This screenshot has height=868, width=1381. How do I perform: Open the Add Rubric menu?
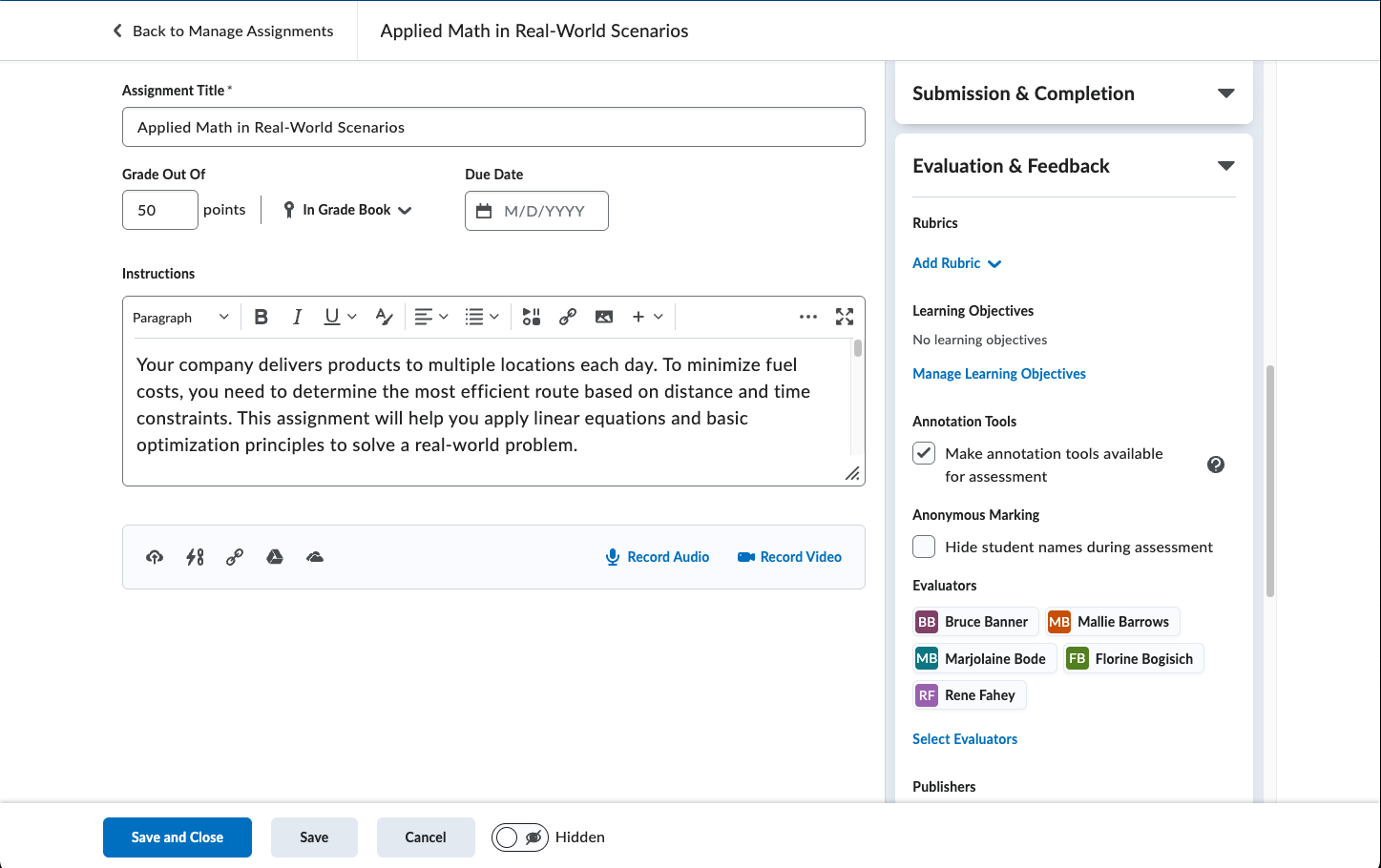pos(956,263)
